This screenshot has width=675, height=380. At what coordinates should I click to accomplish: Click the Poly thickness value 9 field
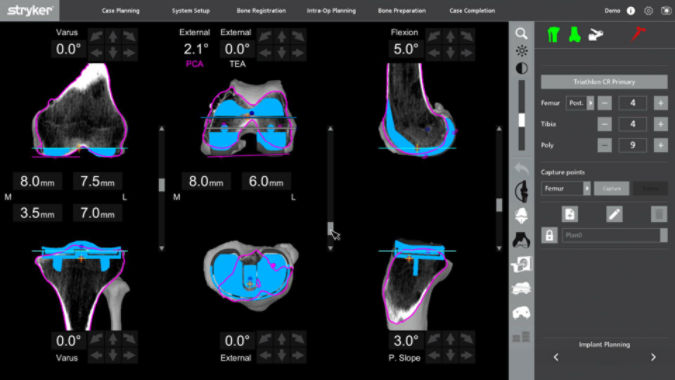point(632,145)
